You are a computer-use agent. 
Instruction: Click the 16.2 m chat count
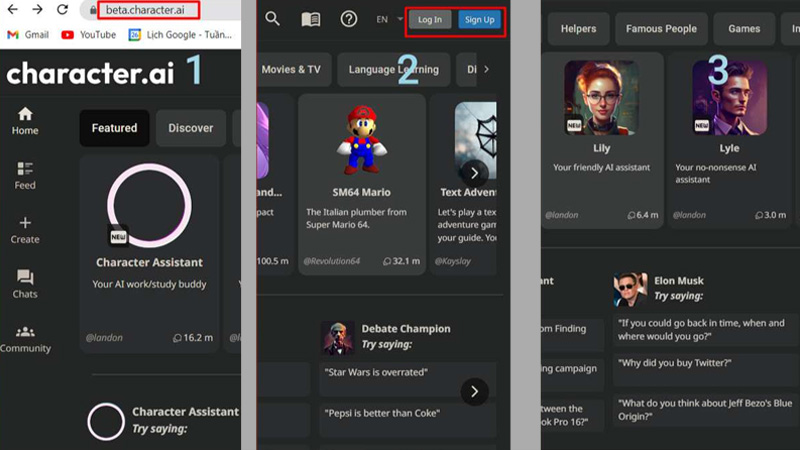[193, 338]
